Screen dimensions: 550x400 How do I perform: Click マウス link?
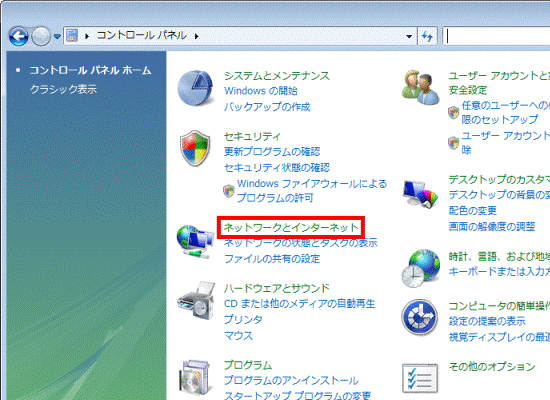coord(238,335)
